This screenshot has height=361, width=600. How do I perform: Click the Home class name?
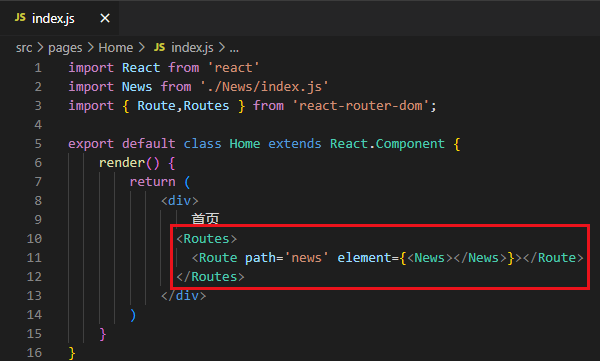click(x=245, y=144)
